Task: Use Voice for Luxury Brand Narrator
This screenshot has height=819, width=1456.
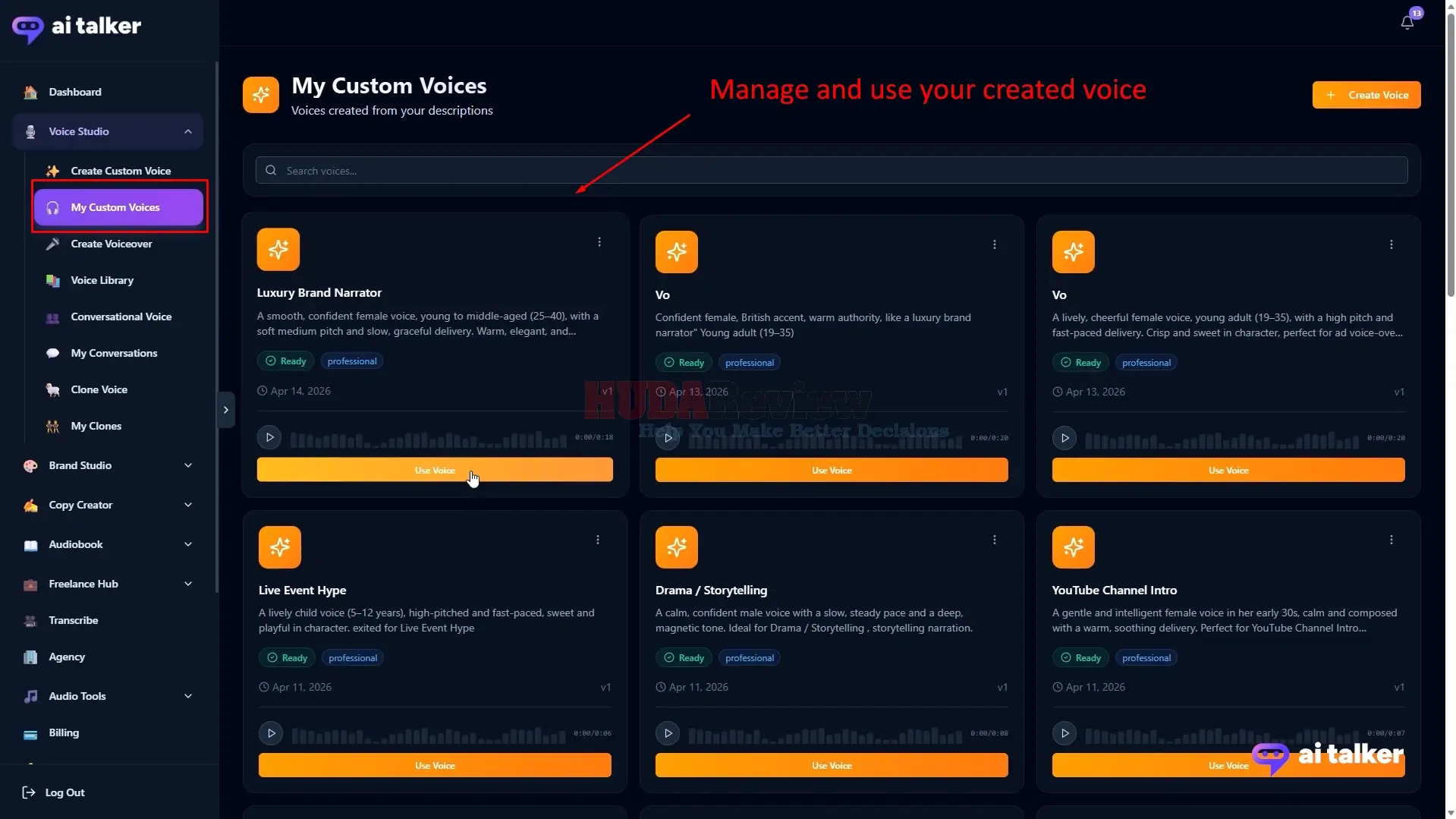Action: click(x=435, y=470)
